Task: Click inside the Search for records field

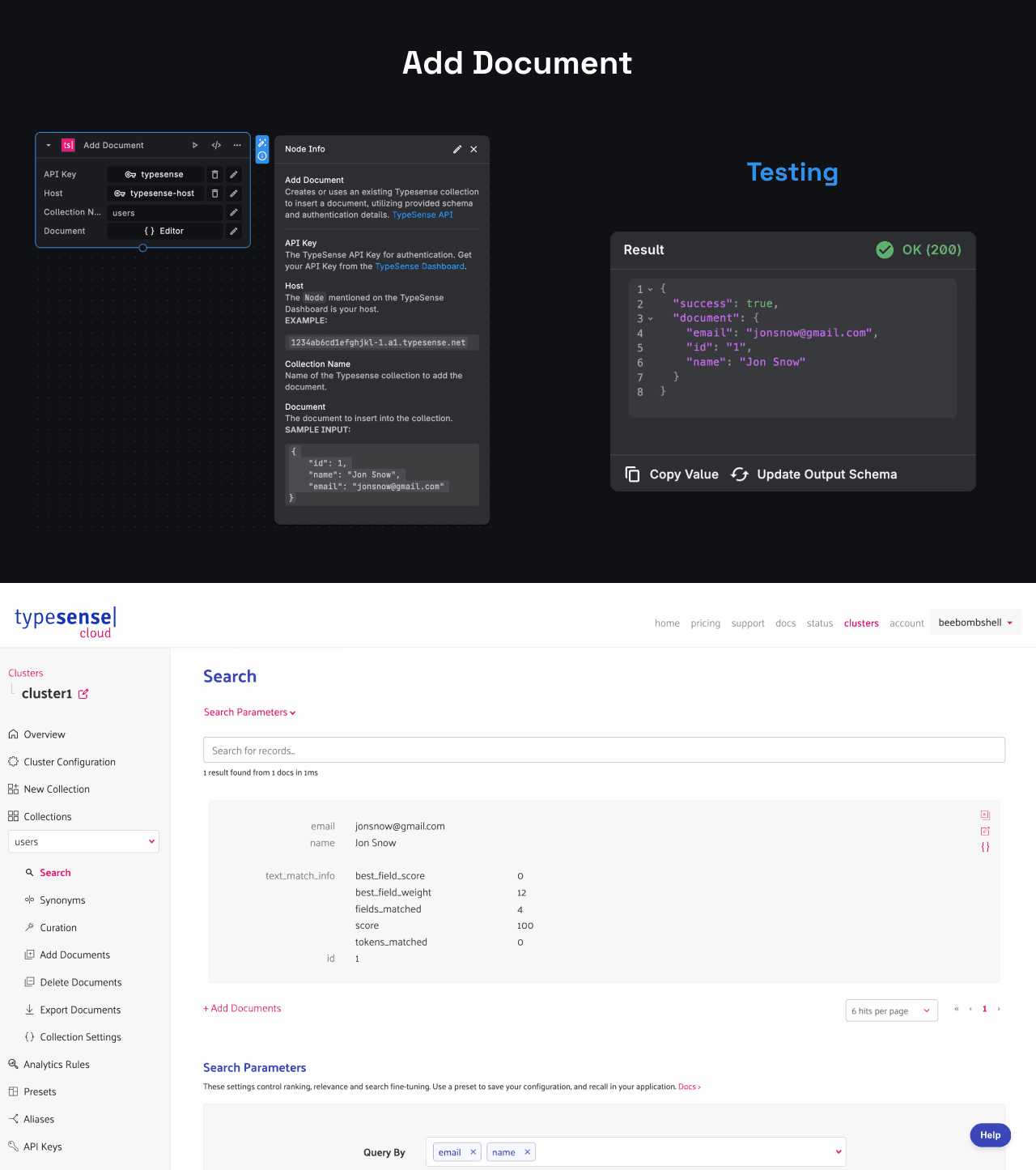Action: coord(604,750)
